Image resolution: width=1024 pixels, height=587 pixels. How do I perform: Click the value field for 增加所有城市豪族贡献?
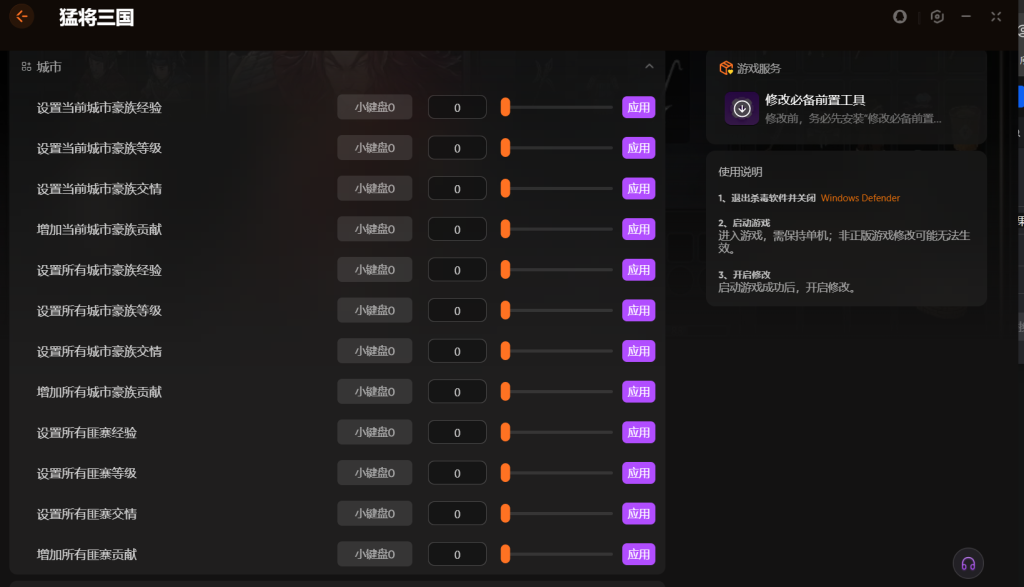tap(457, 392)
